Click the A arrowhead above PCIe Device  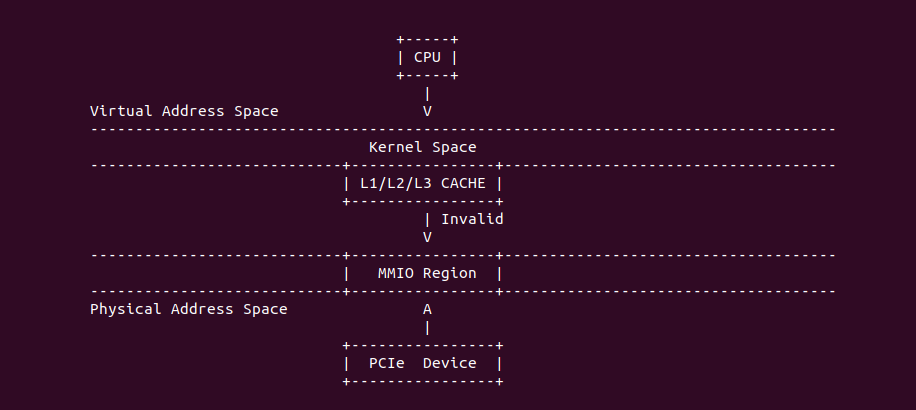427,309
